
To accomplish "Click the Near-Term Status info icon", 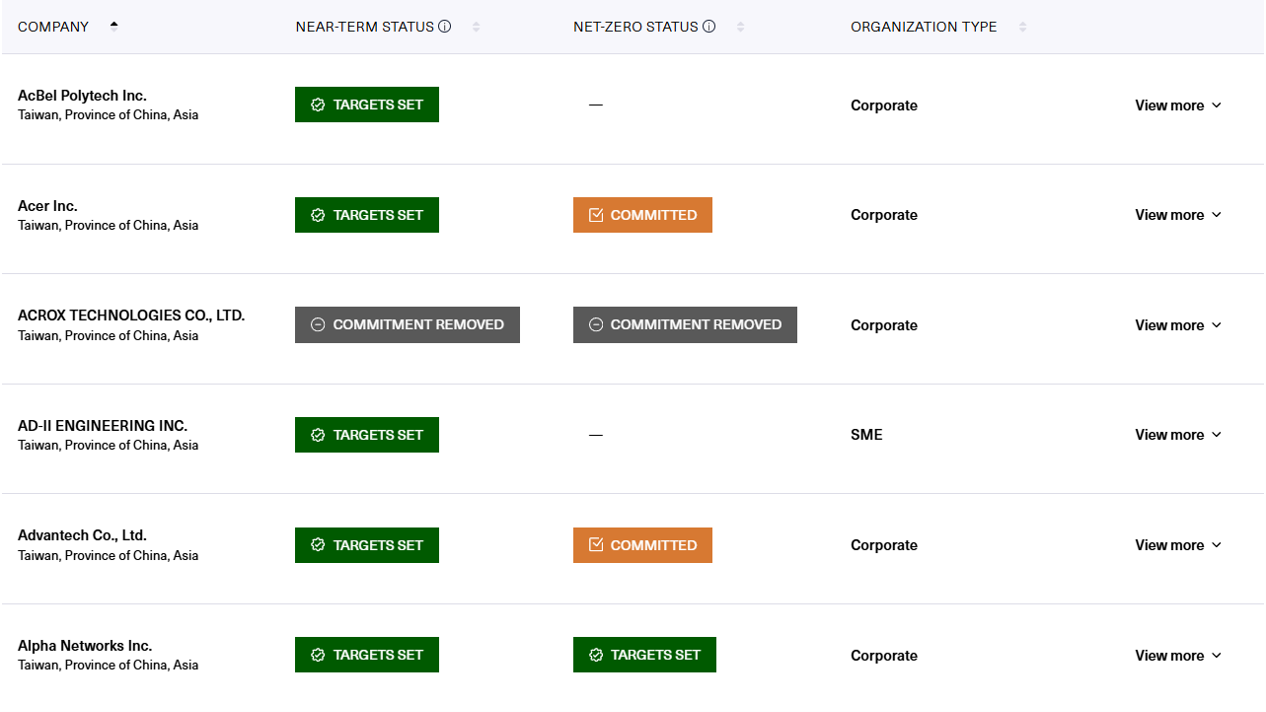I will (x=445, y=27).
